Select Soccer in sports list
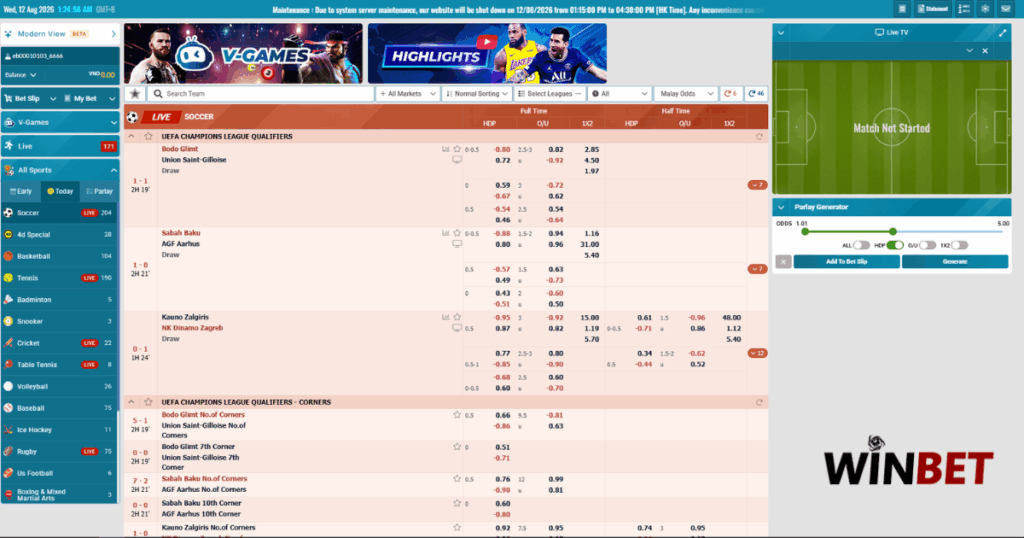This screenshot has height=538, width=1024. coord(60,213)
